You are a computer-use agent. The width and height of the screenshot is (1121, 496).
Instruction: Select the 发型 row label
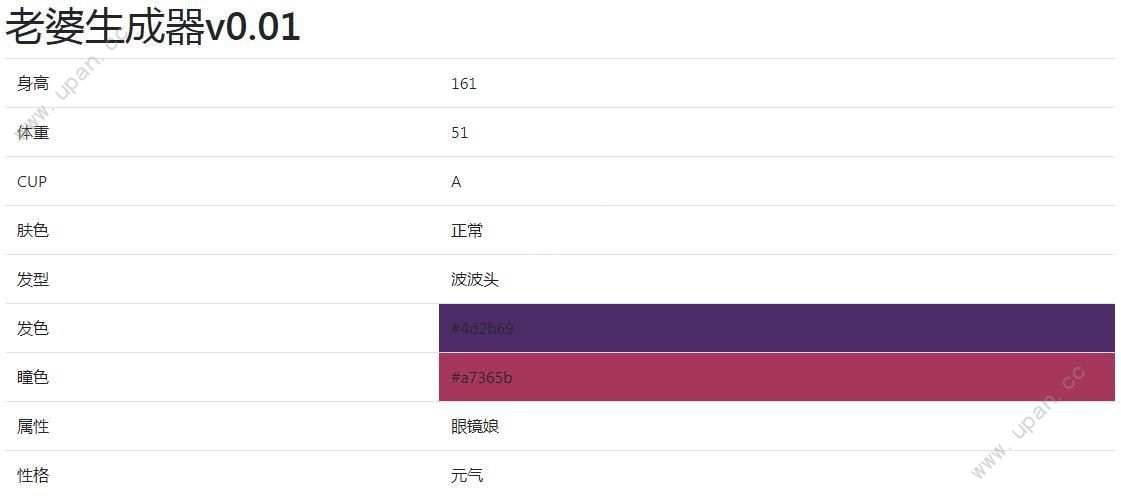(x=33, y=279)
